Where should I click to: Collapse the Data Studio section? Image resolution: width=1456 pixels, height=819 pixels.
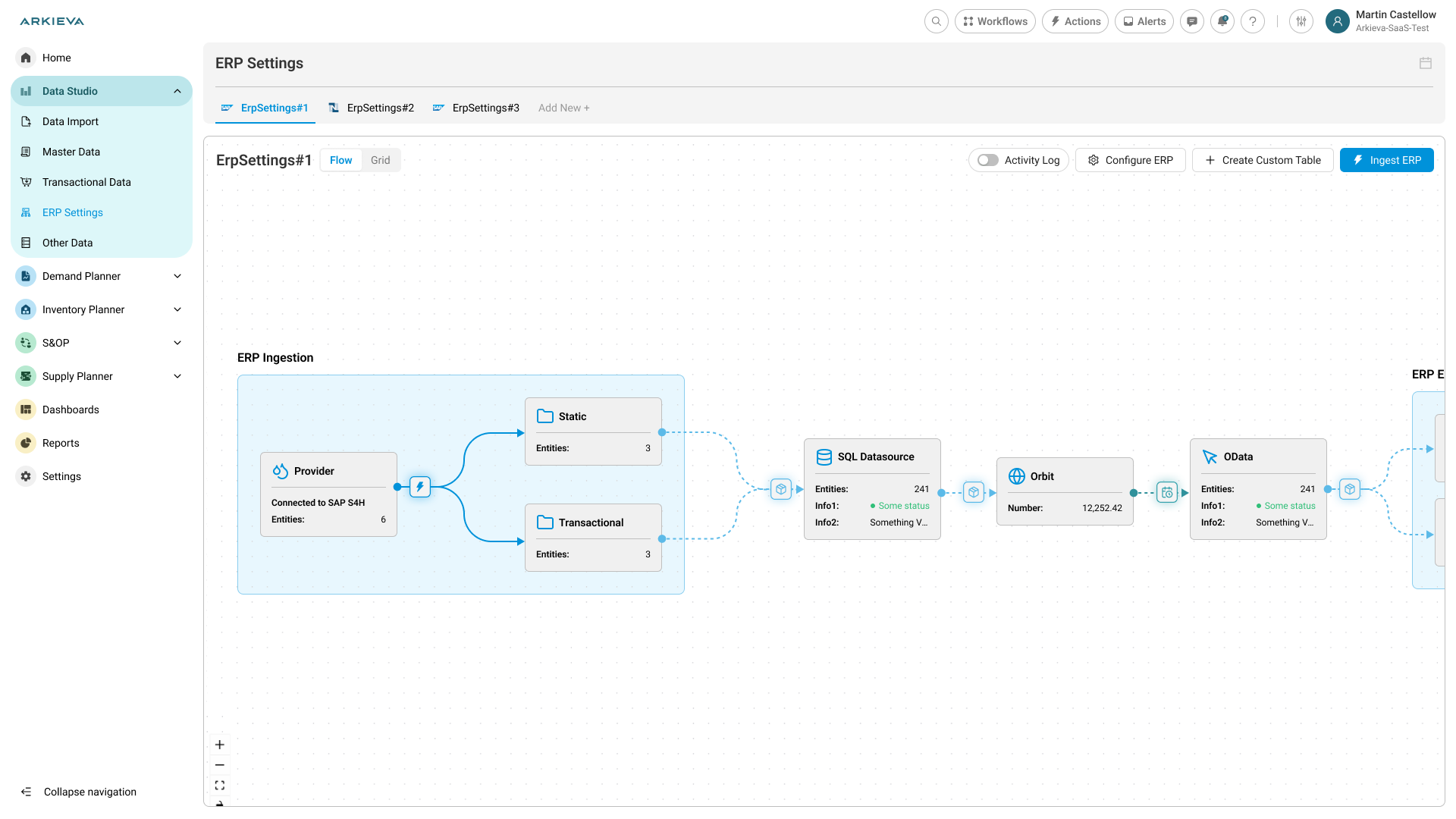click(177, 91)
